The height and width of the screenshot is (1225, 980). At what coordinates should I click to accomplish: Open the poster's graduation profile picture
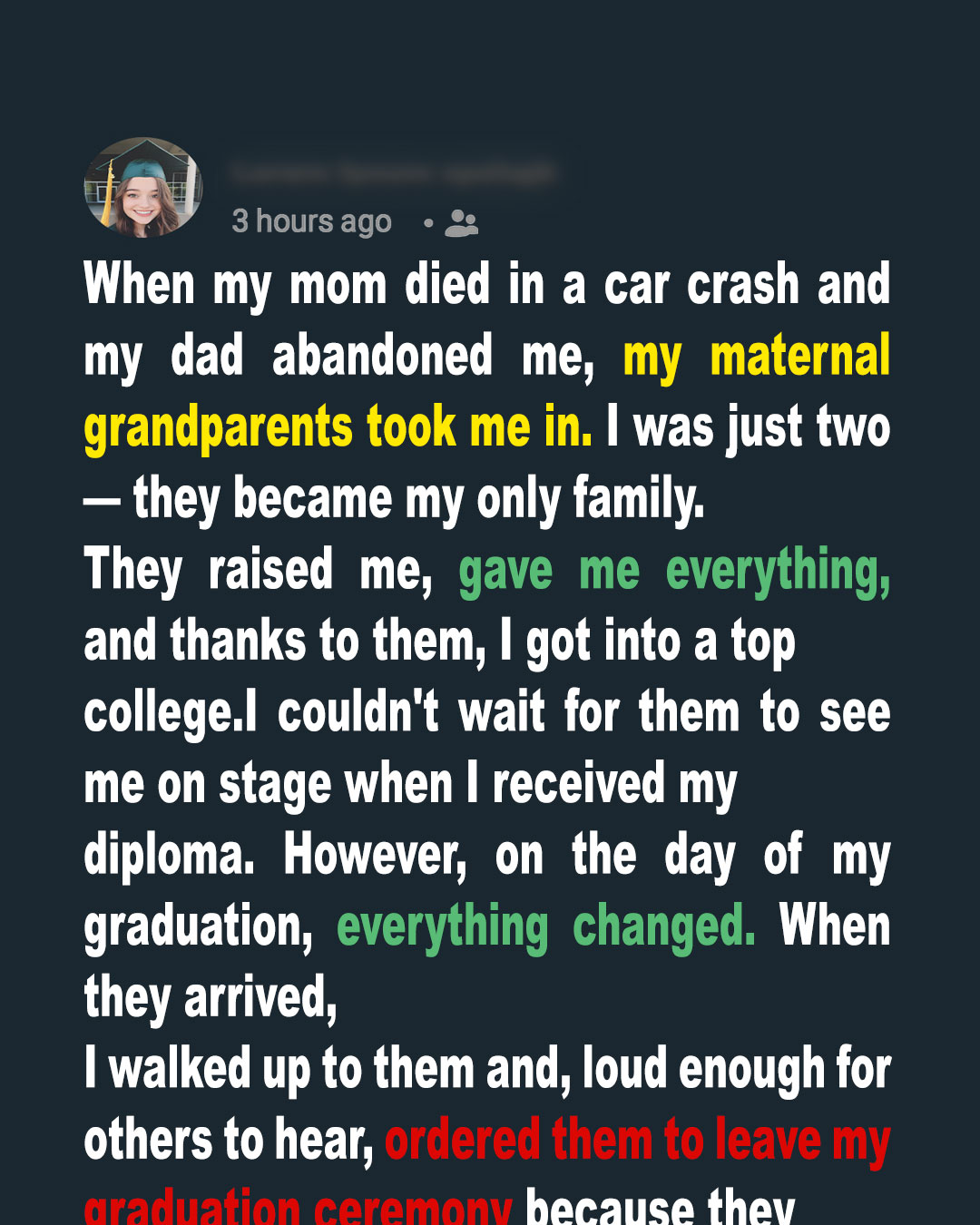coord(143,188)
